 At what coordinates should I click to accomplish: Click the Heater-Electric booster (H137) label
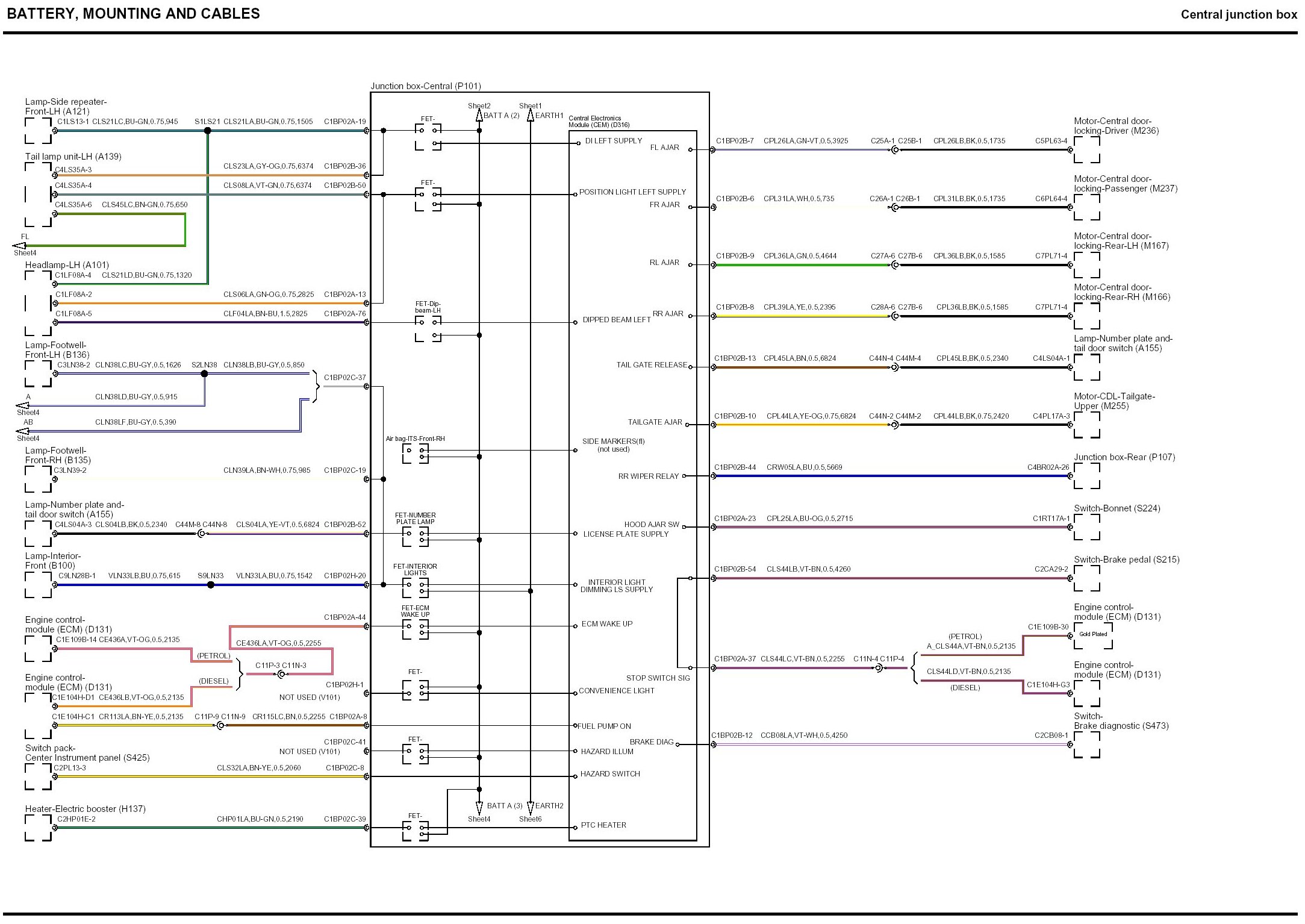point(86,809)
